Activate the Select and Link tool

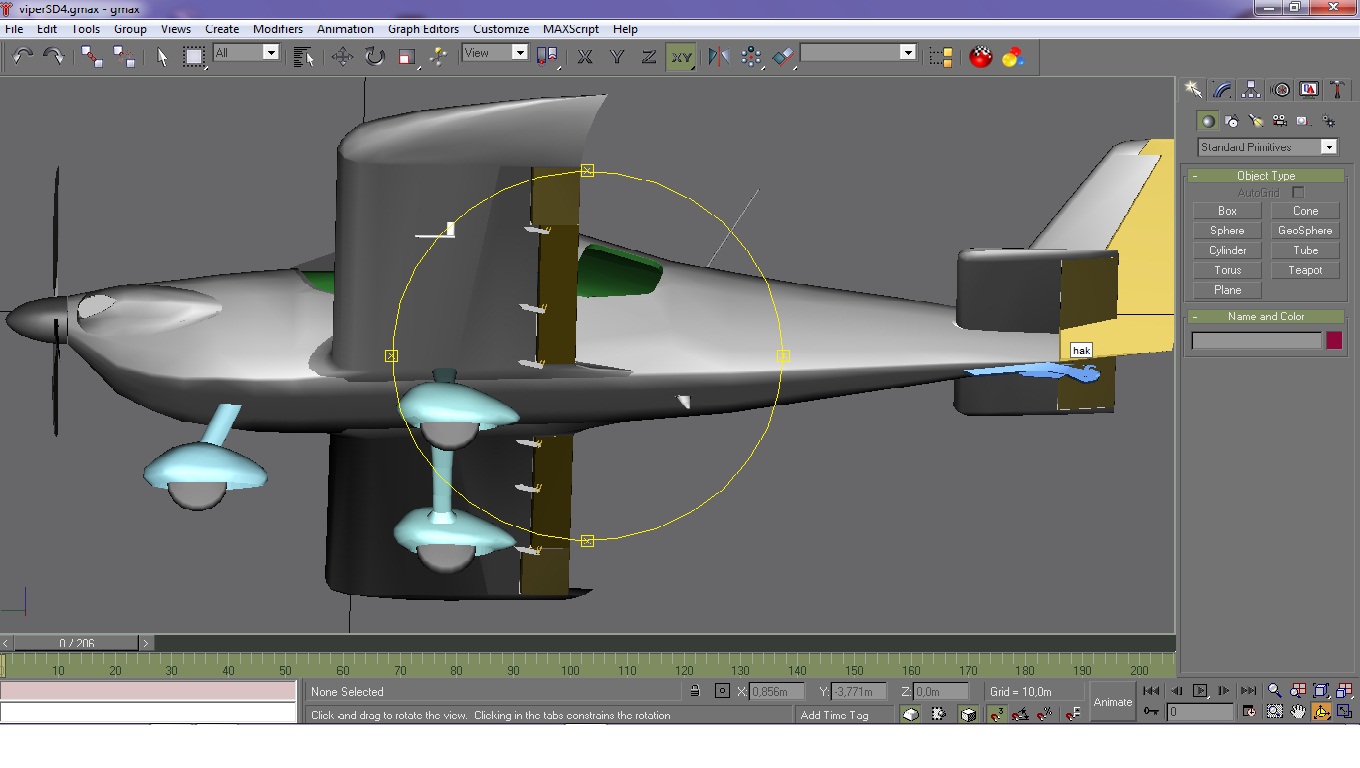coord(93,57)
